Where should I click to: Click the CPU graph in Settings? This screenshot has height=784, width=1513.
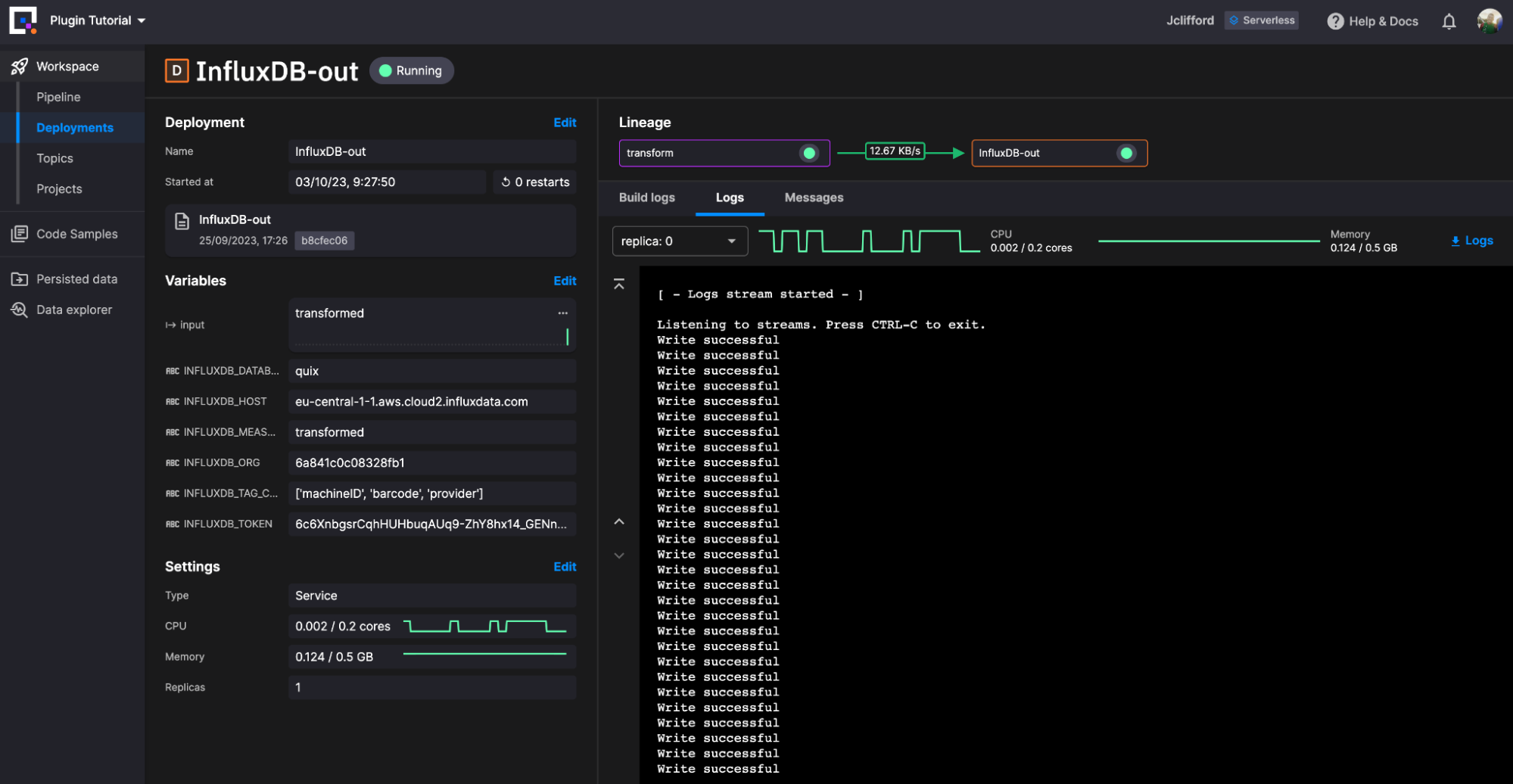click(x=485, y=627)
